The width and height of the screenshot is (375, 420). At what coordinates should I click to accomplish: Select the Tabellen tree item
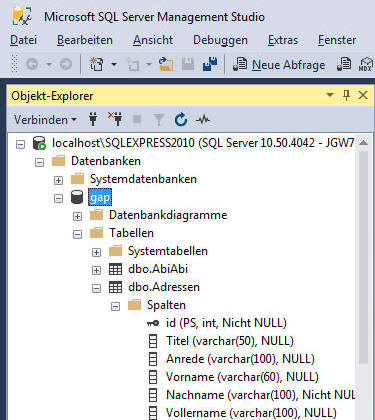pos(131,233)
